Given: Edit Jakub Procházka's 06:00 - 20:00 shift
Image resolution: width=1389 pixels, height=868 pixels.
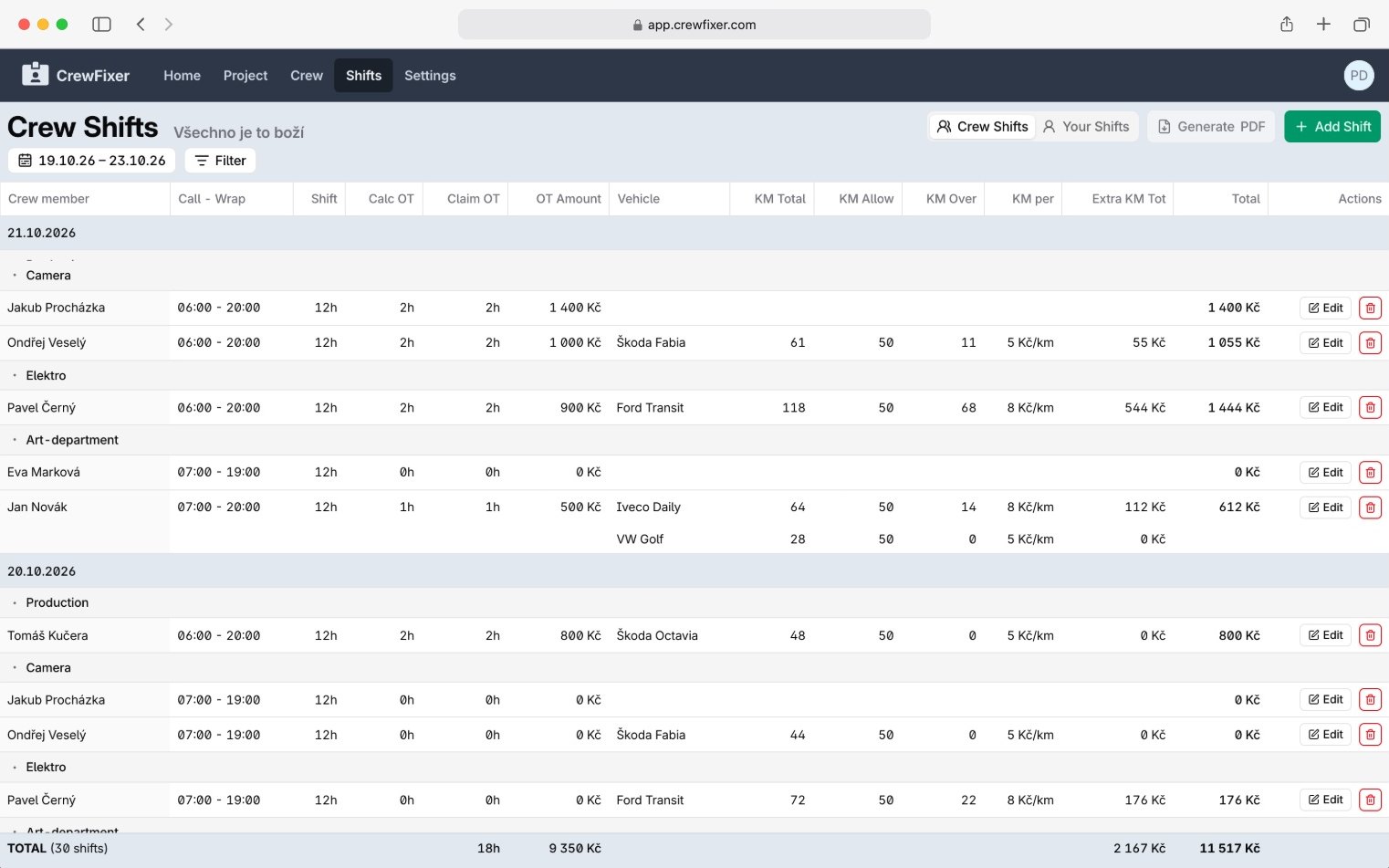Looking at the screenshot, I should [1325, 309].
